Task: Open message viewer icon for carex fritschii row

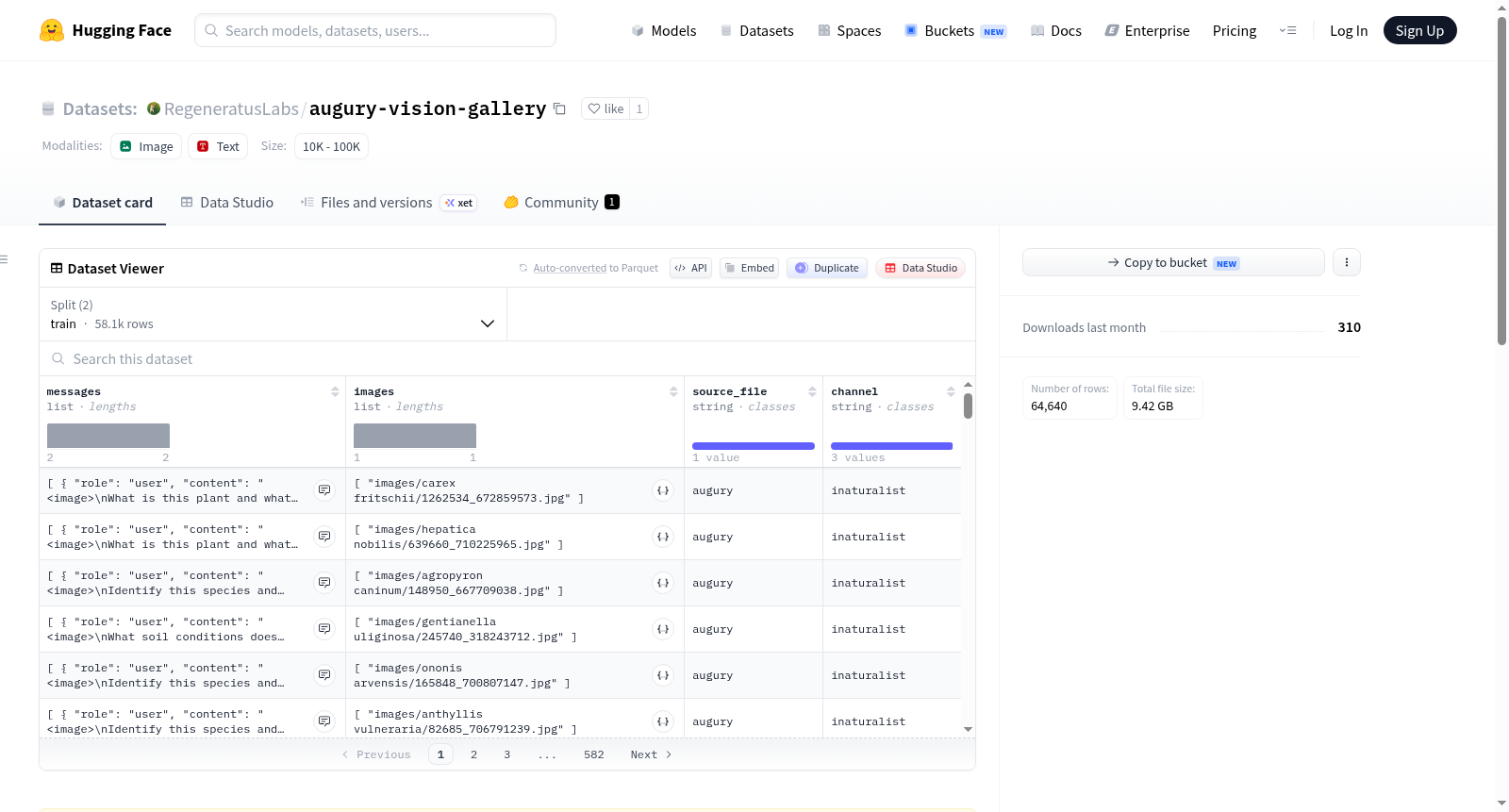Action: [324, 490]
